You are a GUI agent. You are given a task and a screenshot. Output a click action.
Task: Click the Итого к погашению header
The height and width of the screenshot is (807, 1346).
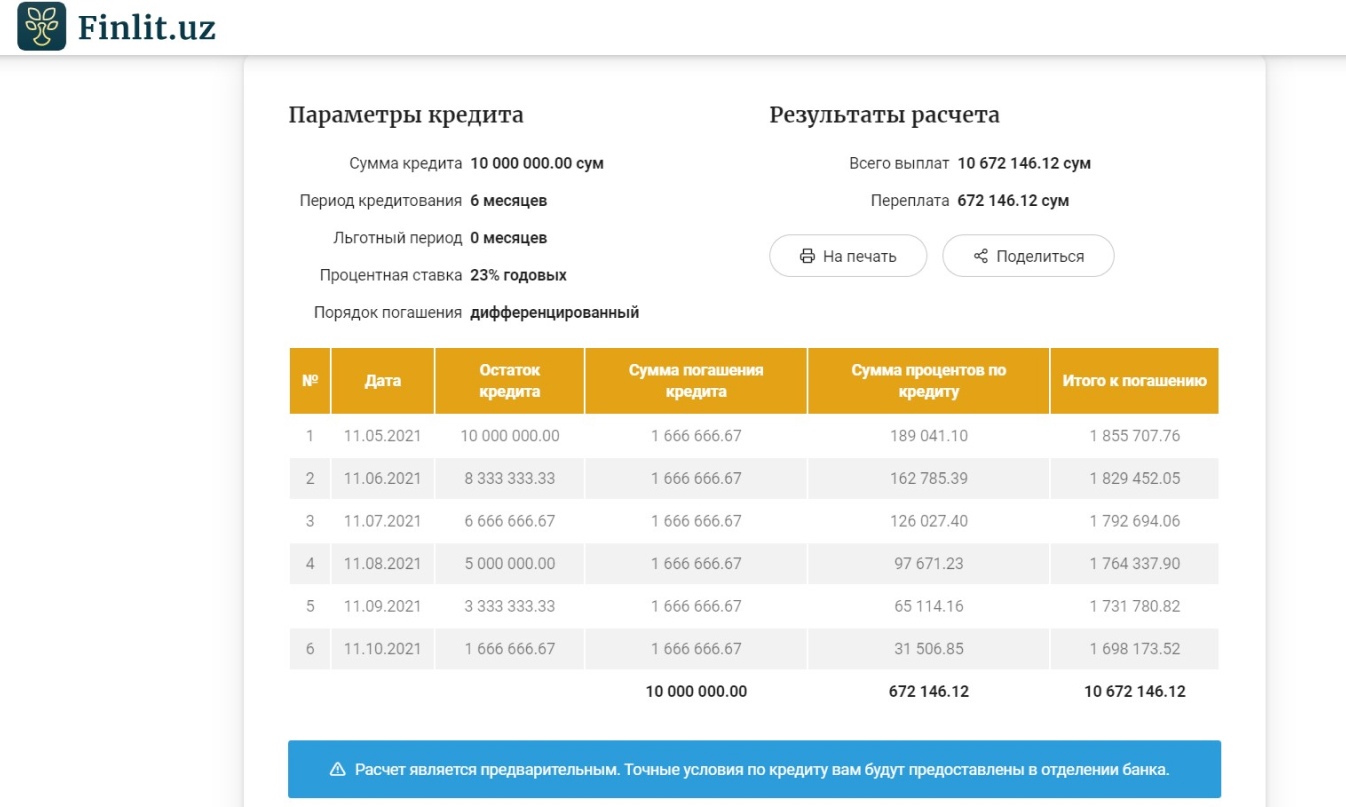pyautogui.click(x=1134, y=381)
